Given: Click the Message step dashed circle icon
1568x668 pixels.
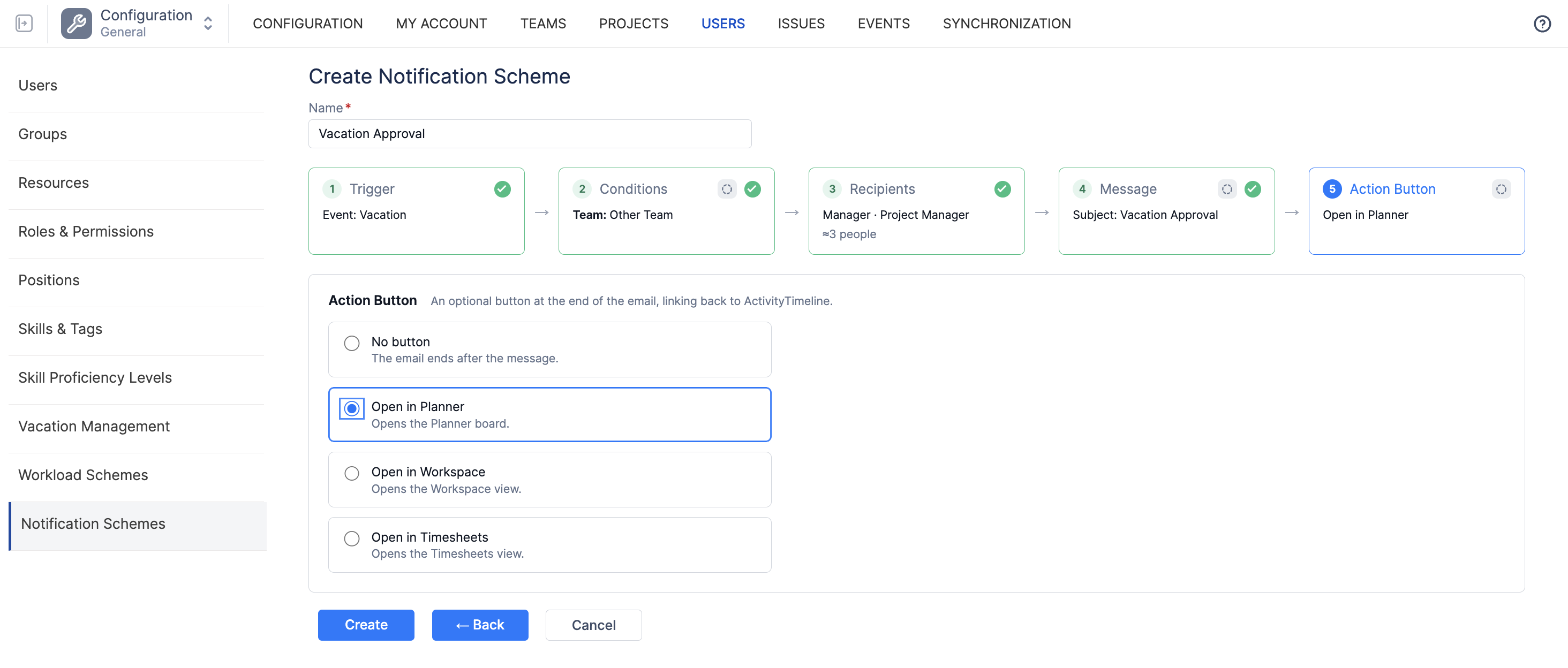Looking at the screenshot, I should click(1227, 189).
